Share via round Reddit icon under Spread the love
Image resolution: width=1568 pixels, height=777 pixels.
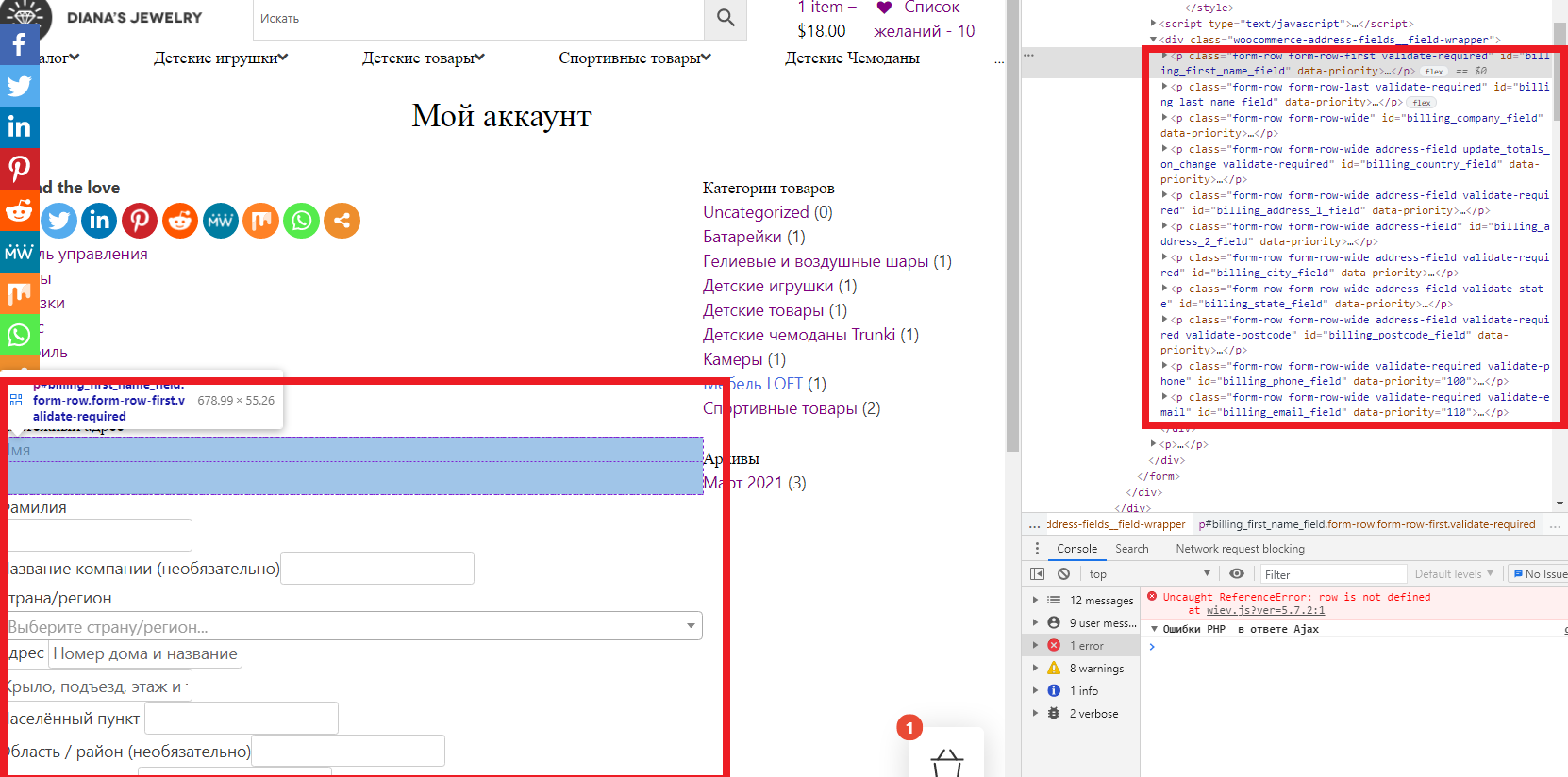180,221
